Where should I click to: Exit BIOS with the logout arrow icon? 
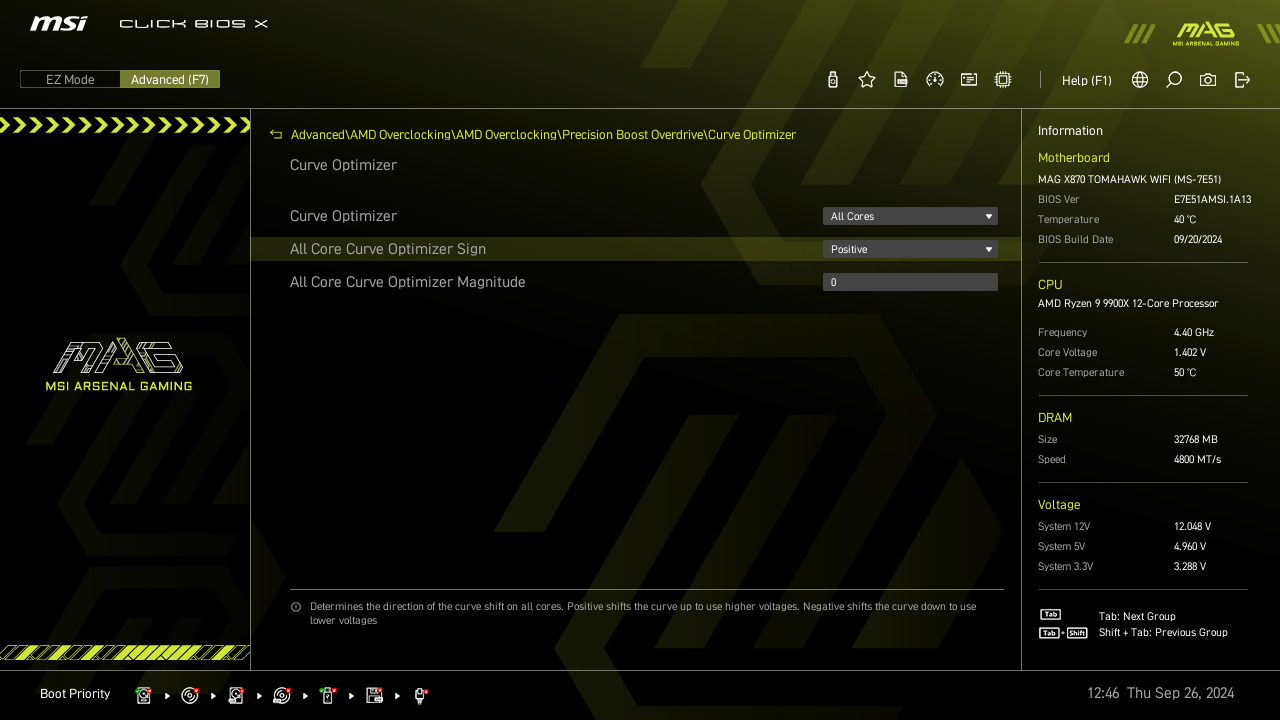point(1241,79)
